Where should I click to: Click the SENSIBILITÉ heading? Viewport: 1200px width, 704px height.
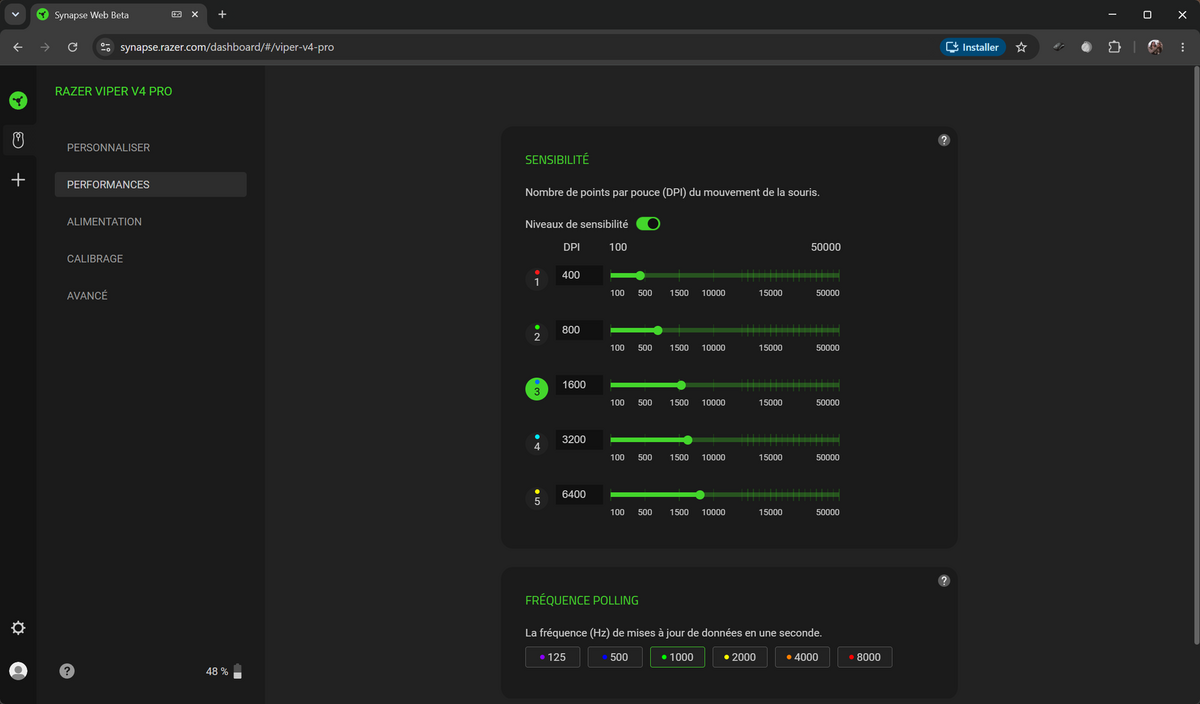[x=557, y=160]
